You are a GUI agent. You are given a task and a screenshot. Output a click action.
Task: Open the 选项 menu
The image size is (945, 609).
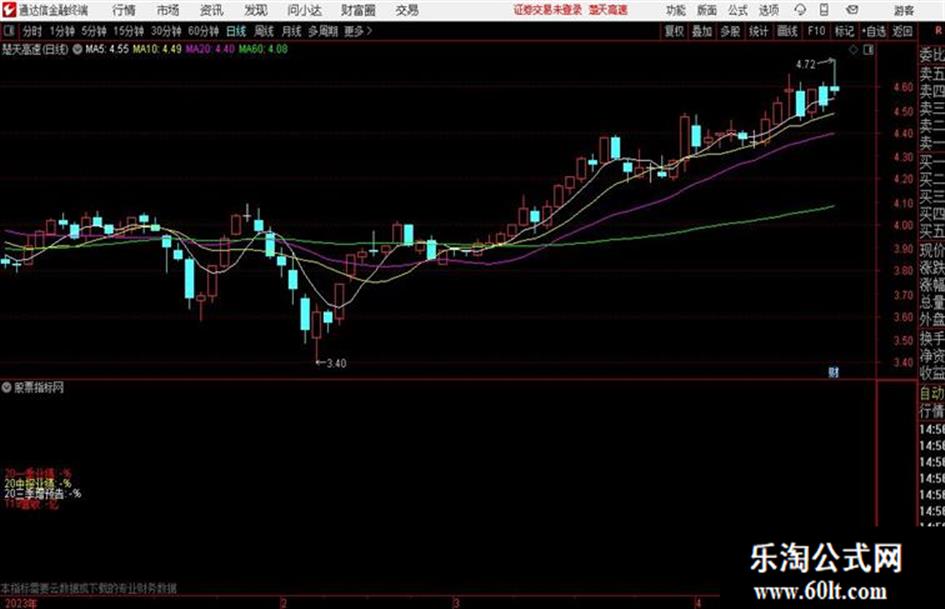[x=769, y=10]
